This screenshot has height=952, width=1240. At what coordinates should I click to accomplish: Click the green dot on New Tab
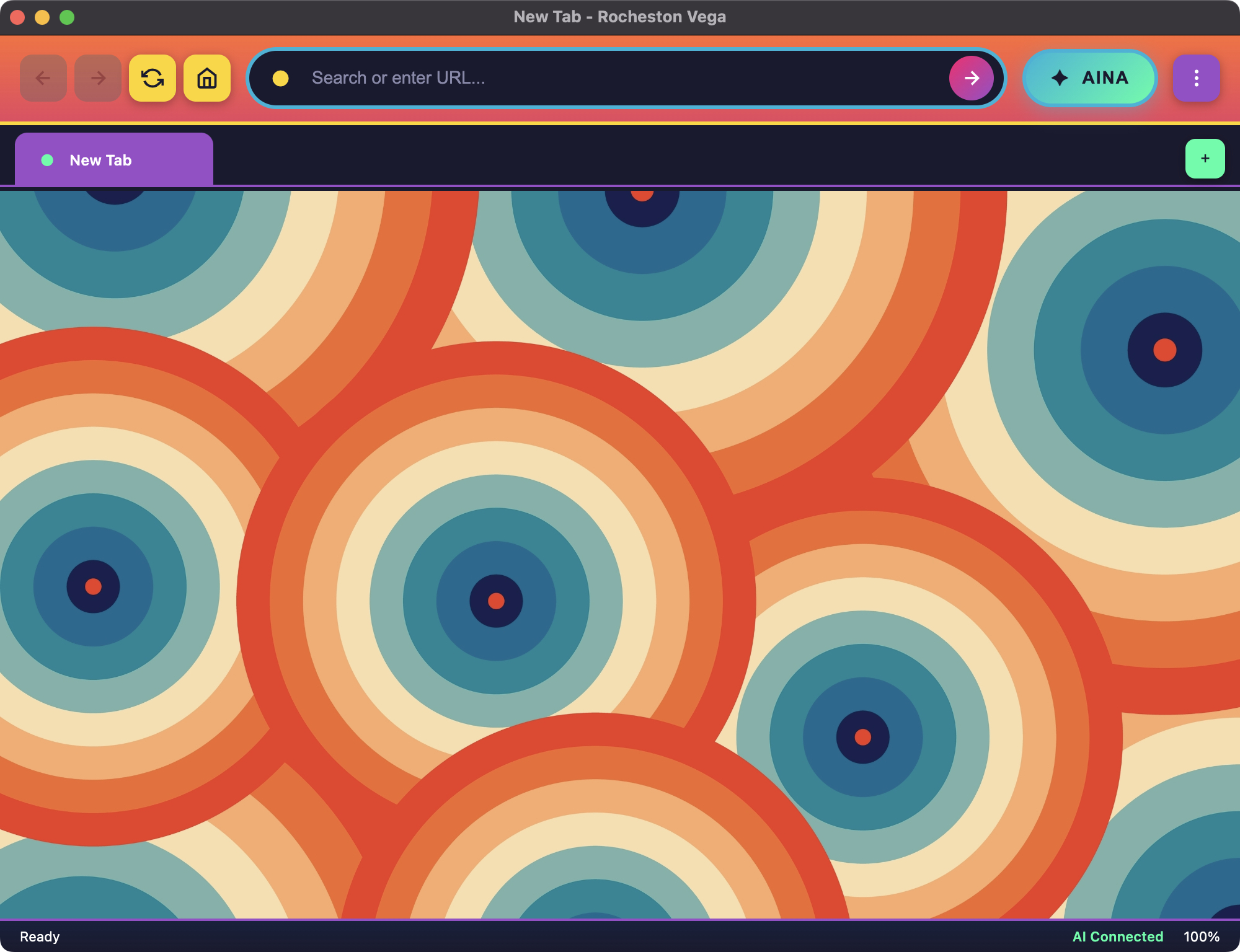(x=47, y=160)
